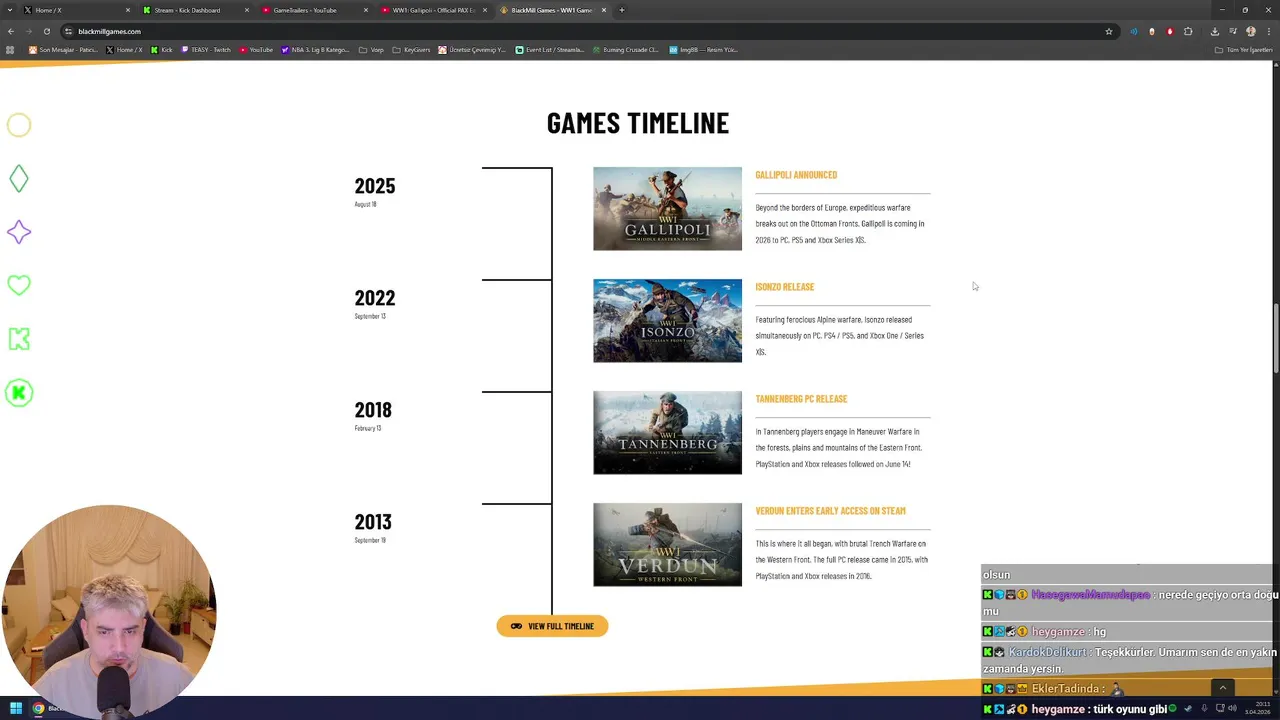Screen dimensions: 1280x720
Task: Click the TANNENBERG PC RELEASE heading
Action: (x=801, y=399)
